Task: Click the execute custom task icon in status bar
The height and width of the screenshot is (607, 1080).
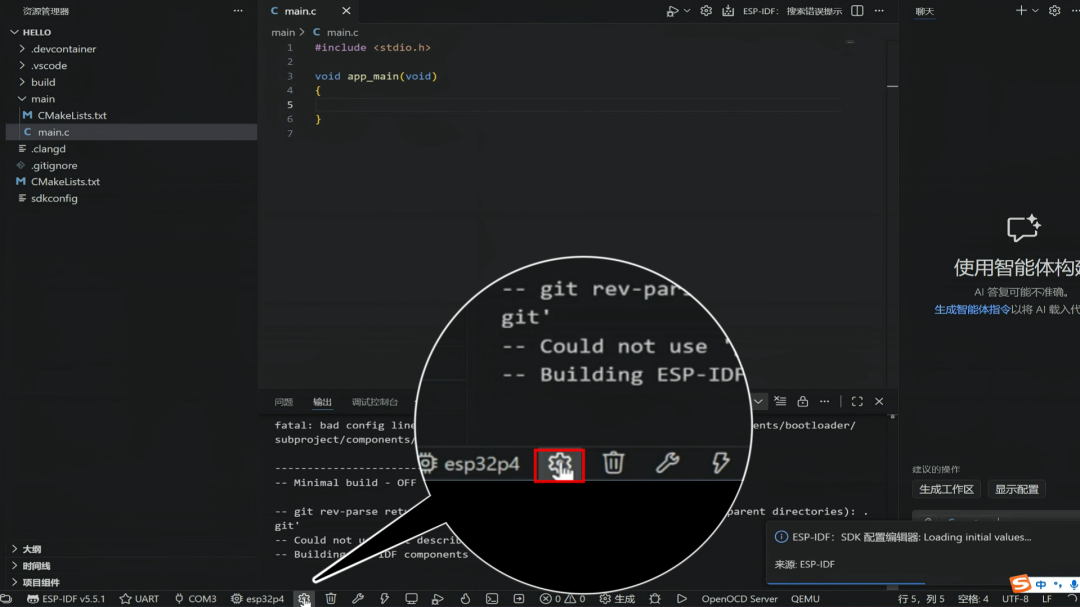Action: point(519,599)
